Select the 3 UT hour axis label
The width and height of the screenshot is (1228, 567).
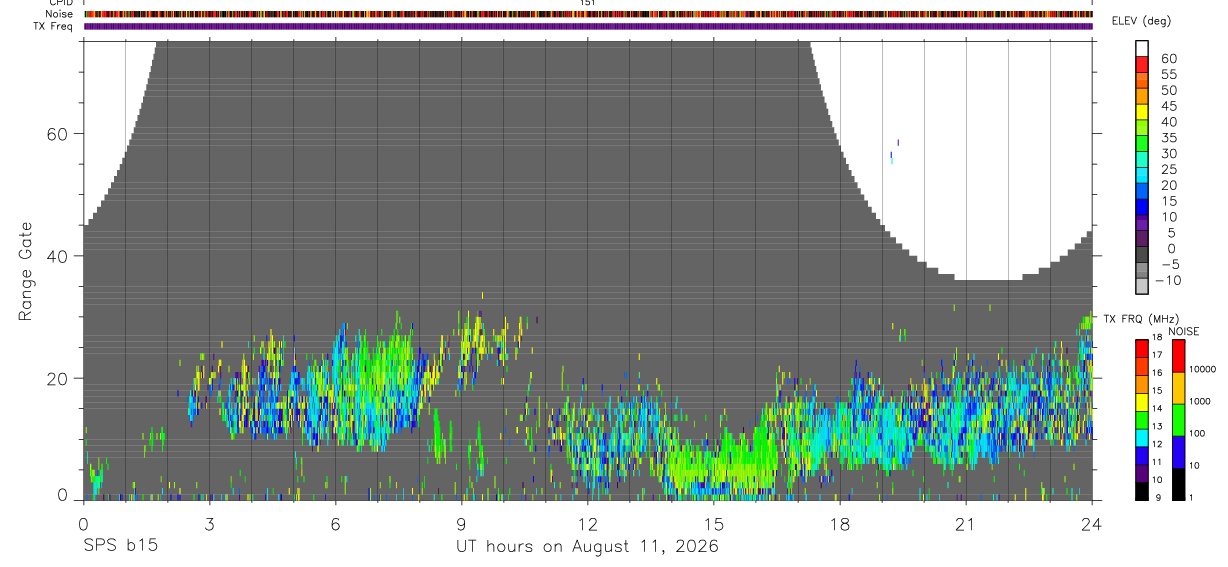coord(209,524)
